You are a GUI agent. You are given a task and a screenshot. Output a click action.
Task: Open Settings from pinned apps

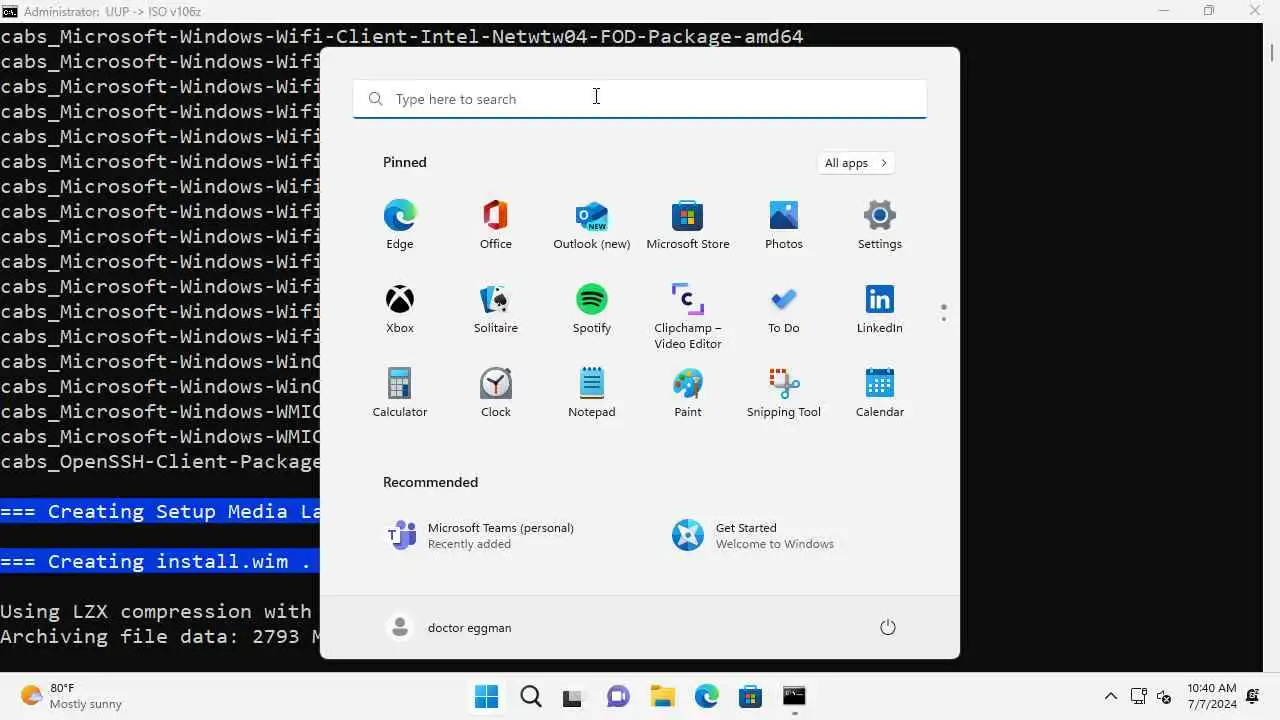(x=879, y=225)
